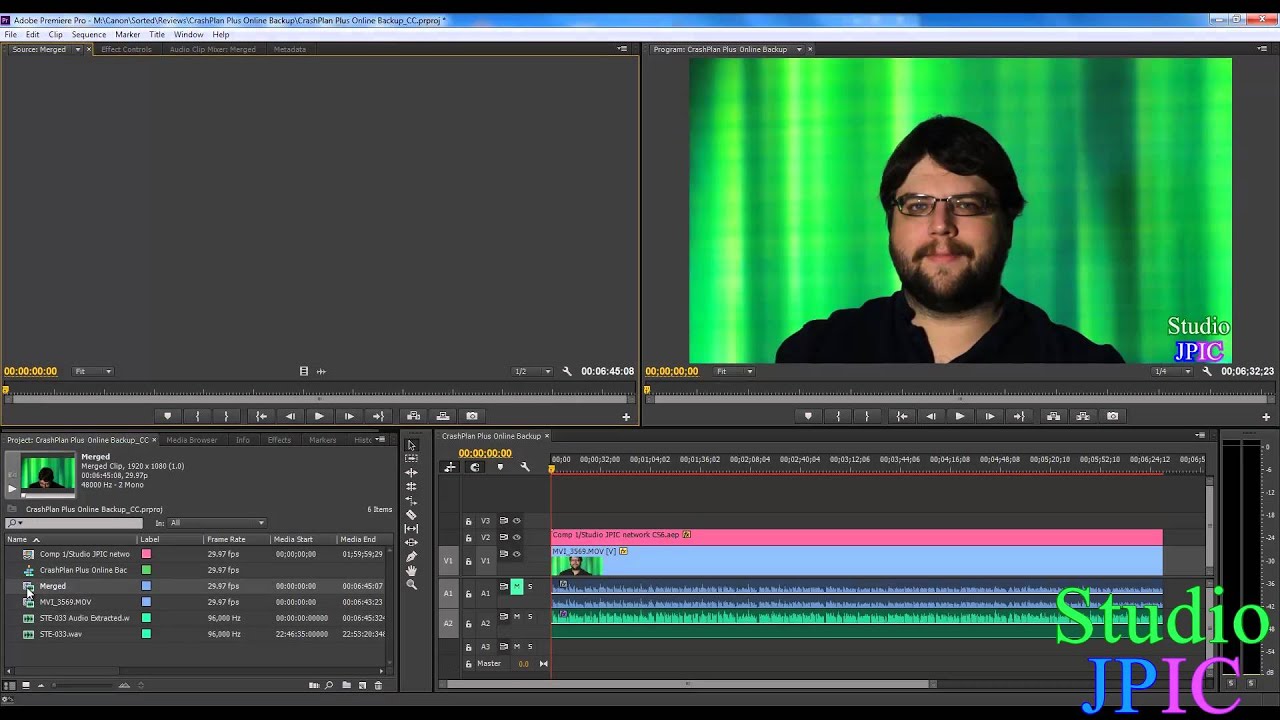Select the Ripple Edit tool

411,473
